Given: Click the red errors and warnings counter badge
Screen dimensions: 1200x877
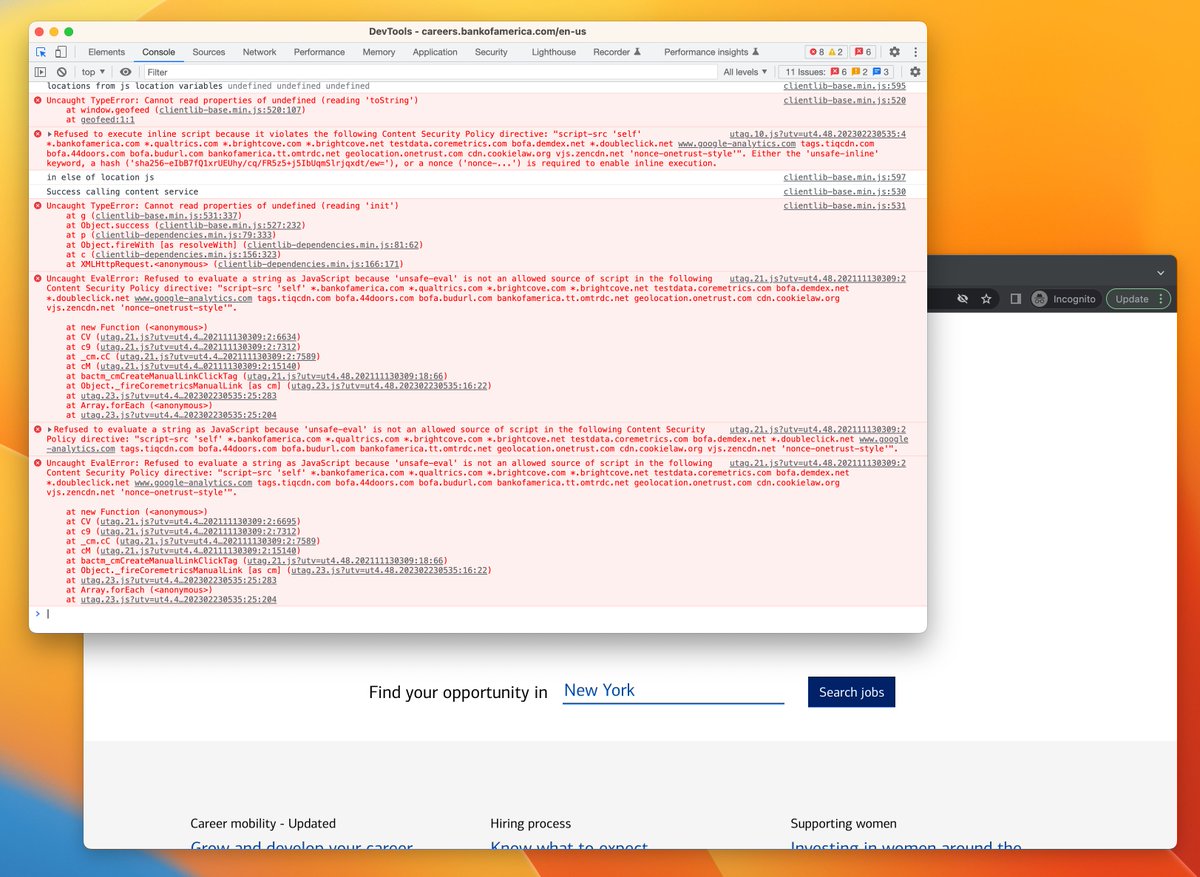Looking at the screenshot, I should point(827,52).
